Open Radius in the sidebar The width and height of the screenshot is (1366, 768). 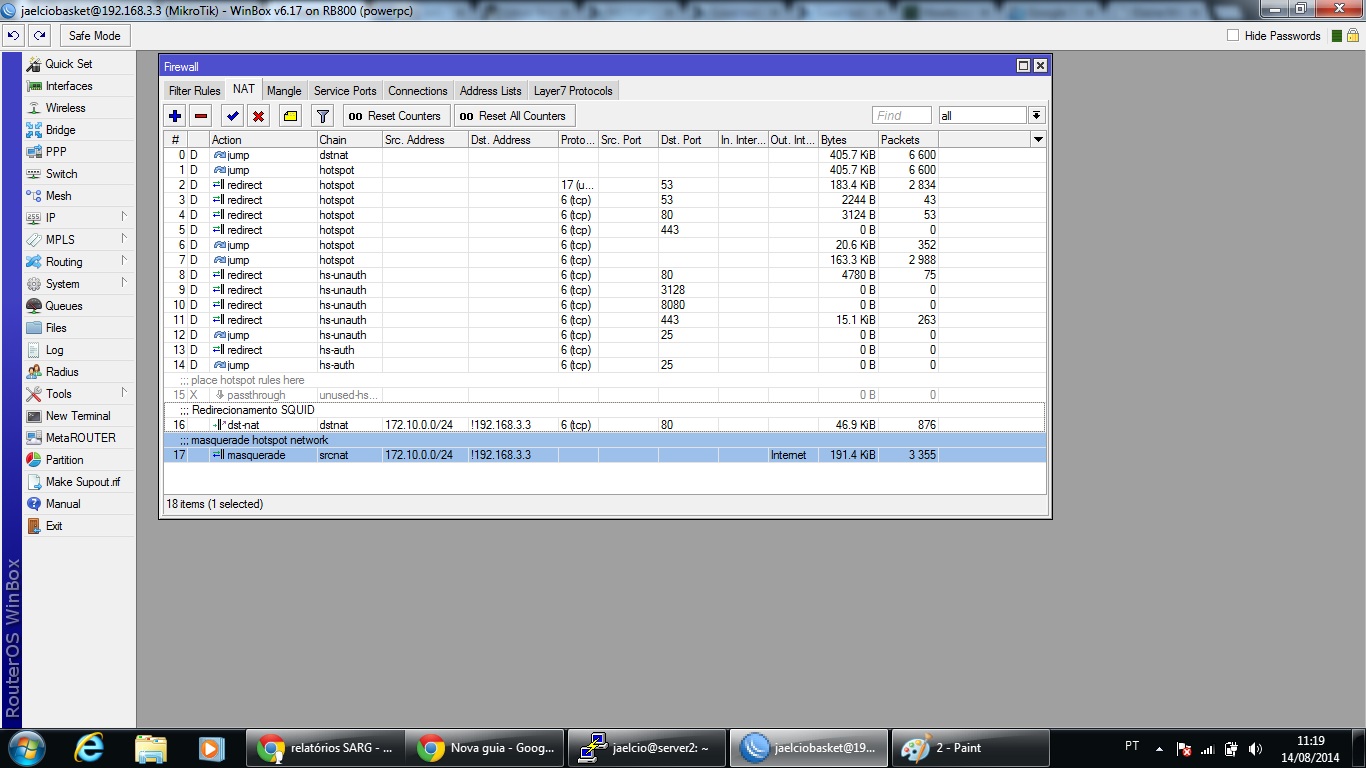(x=79, y=372)
